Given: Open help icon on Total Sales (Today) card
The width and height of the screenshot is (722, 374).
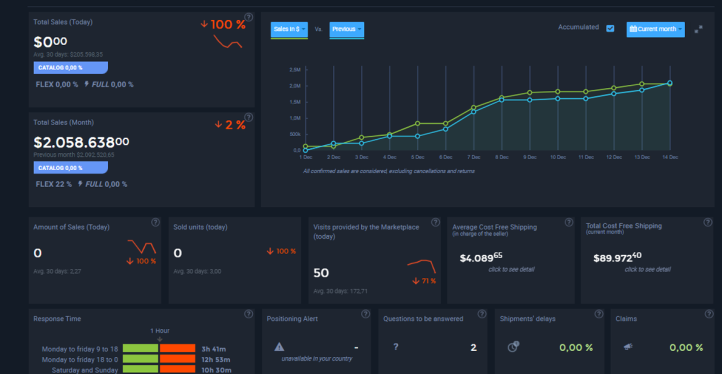Looking at the screenshot, I should pyautogui.click(x=248, y=18).
